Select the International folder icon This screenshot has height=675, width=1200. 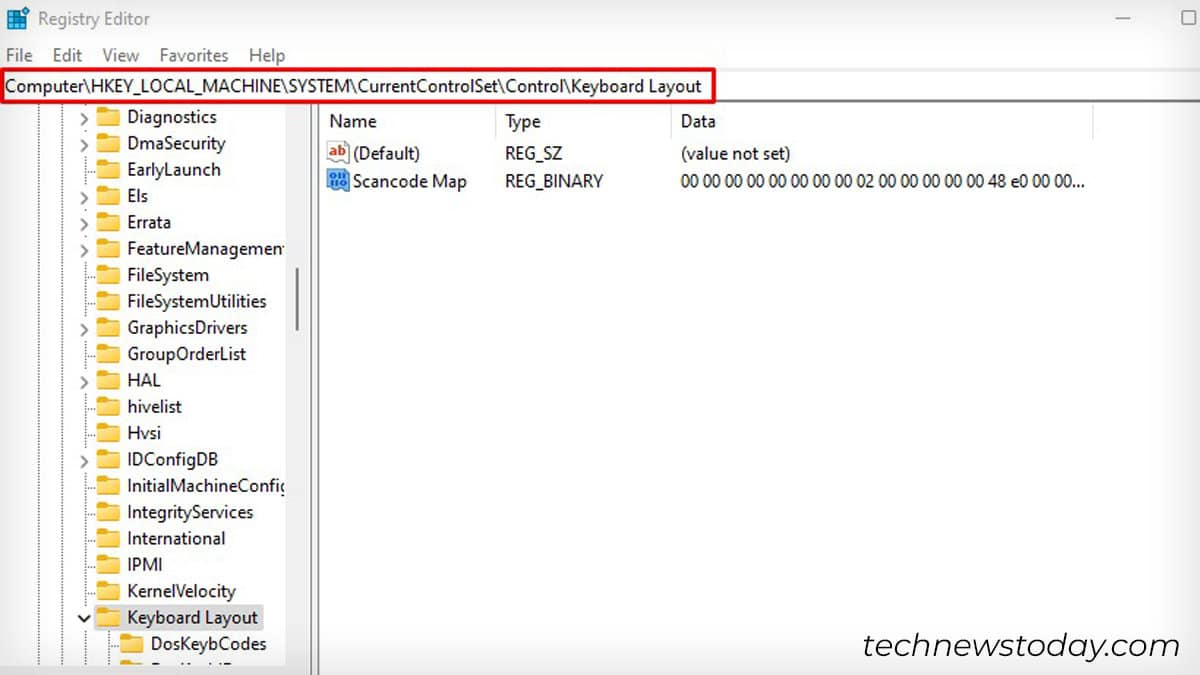[x=108, y=538]
